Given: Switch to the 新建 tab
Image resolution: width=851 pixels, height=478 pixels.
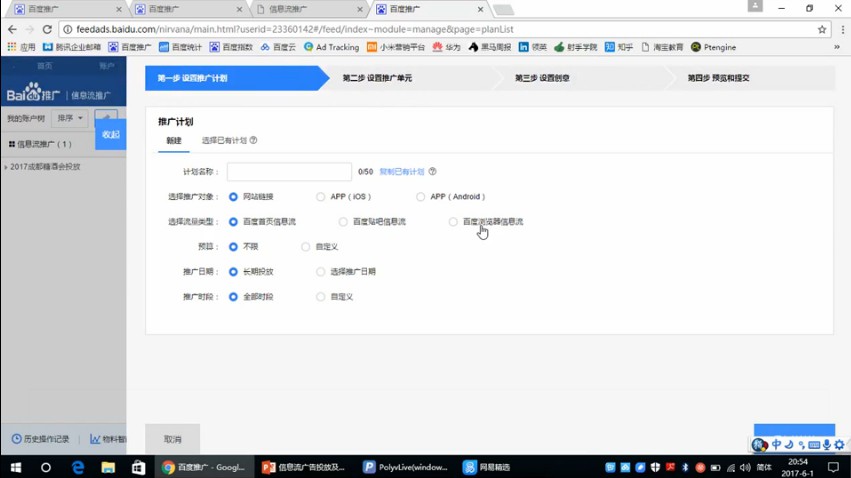Looking at the screenshot, I should coord(174,141).
